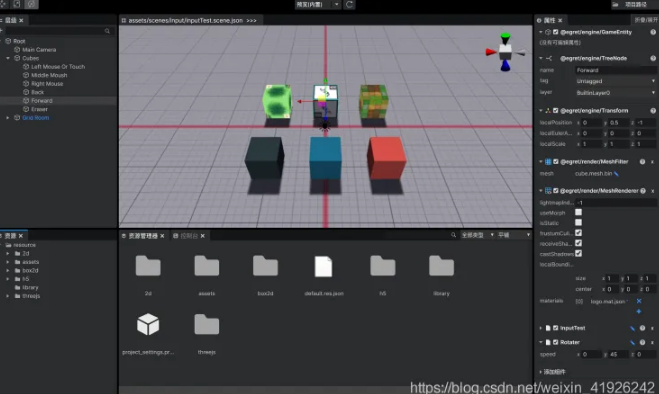Enable the isStatic checkbox
This screenshot has height=394, width=659.
click(x=579, y=222)
